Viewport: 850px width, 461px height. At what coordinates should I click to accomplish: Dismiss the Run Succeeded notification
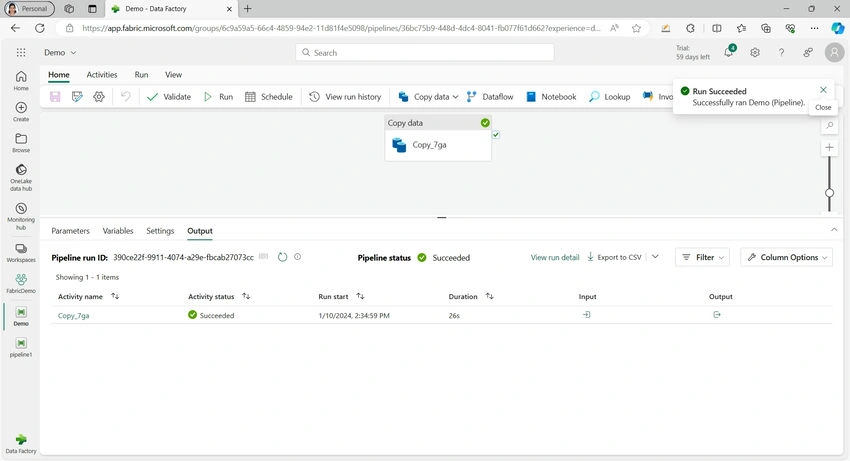coord(823,90)
